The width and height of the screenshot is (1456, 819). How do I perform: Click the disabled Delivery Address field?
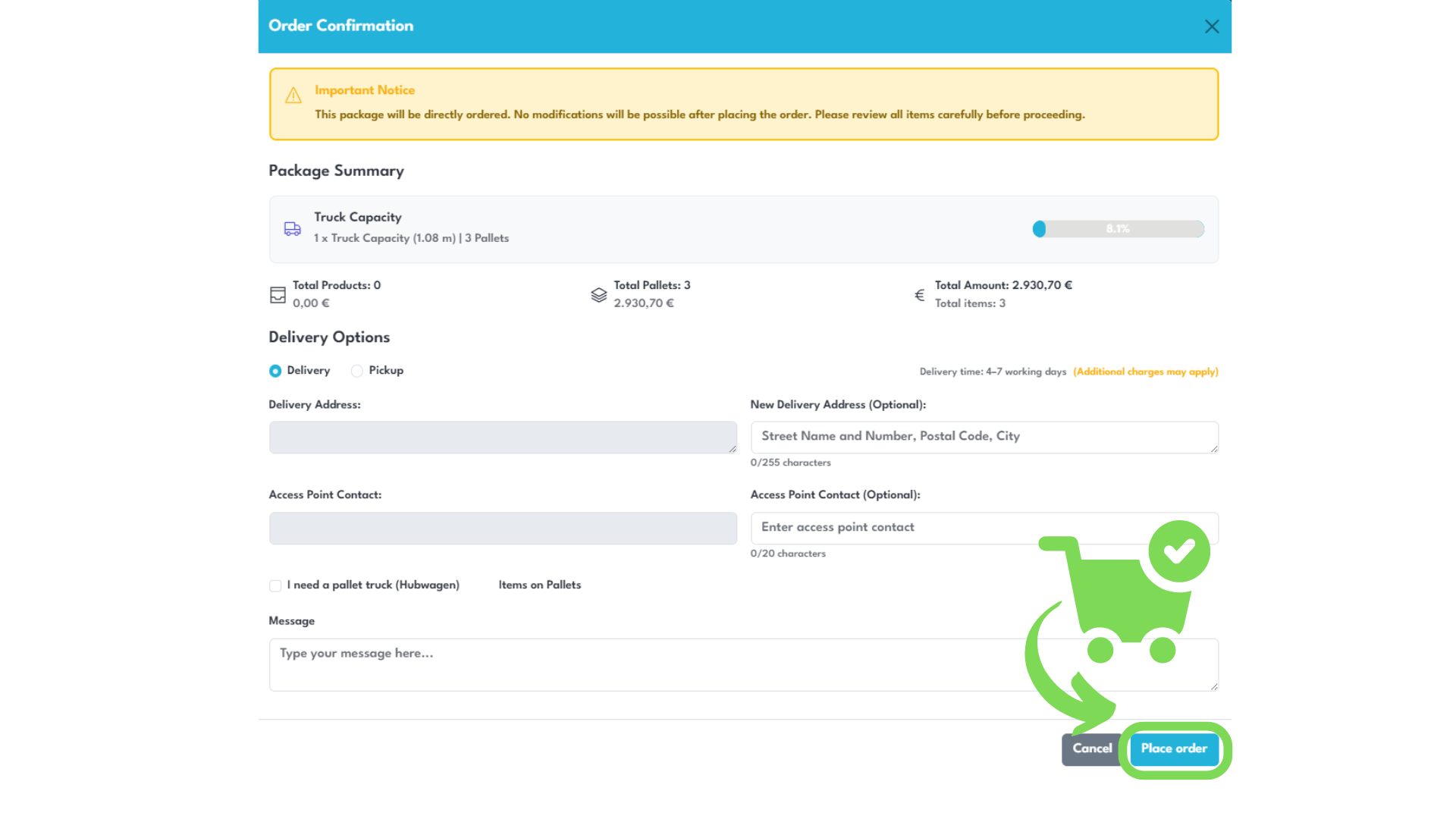click(x=502, y=438)
